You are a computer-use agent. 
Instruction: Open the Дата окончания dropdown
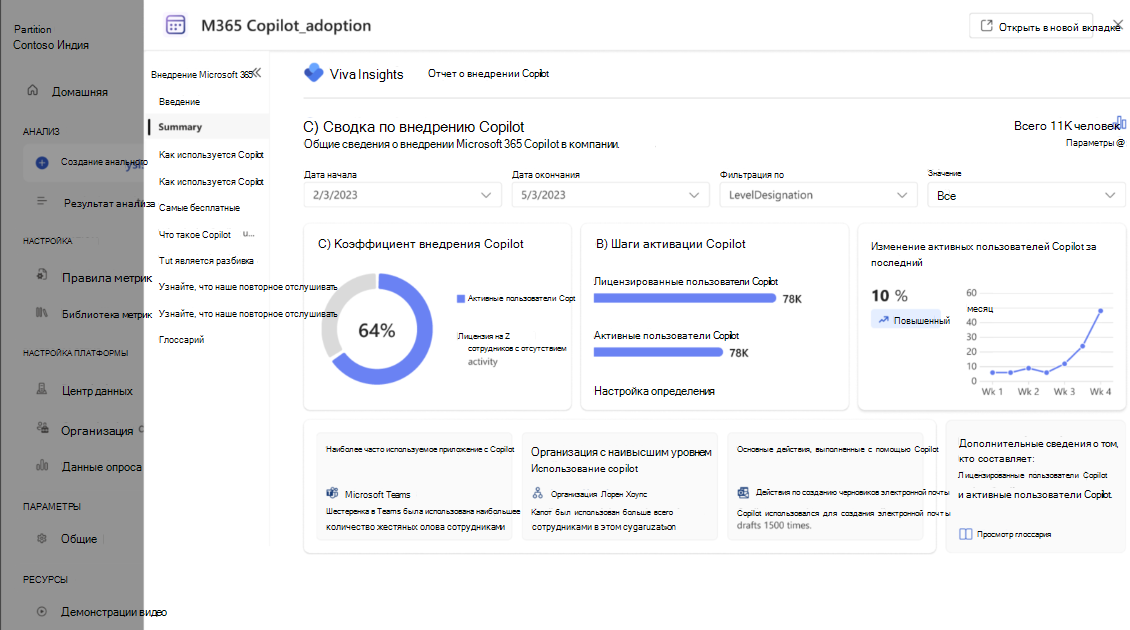pyautogui.click(x=610, y=195)
